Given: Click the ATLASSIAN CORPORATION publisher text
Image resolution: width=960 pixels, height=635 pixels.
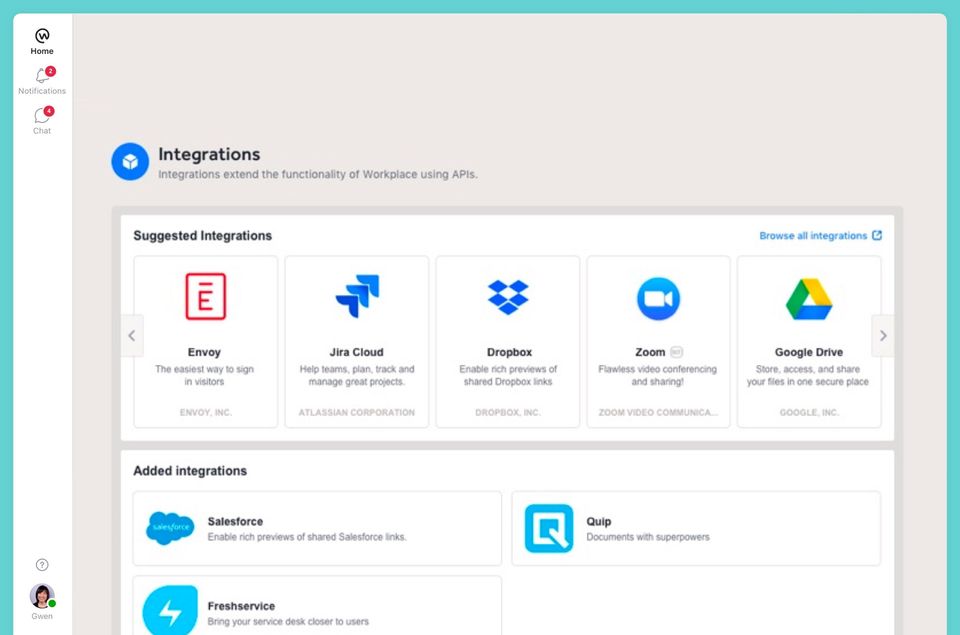Looking at the screenshot, I should [x=357, y=413].
